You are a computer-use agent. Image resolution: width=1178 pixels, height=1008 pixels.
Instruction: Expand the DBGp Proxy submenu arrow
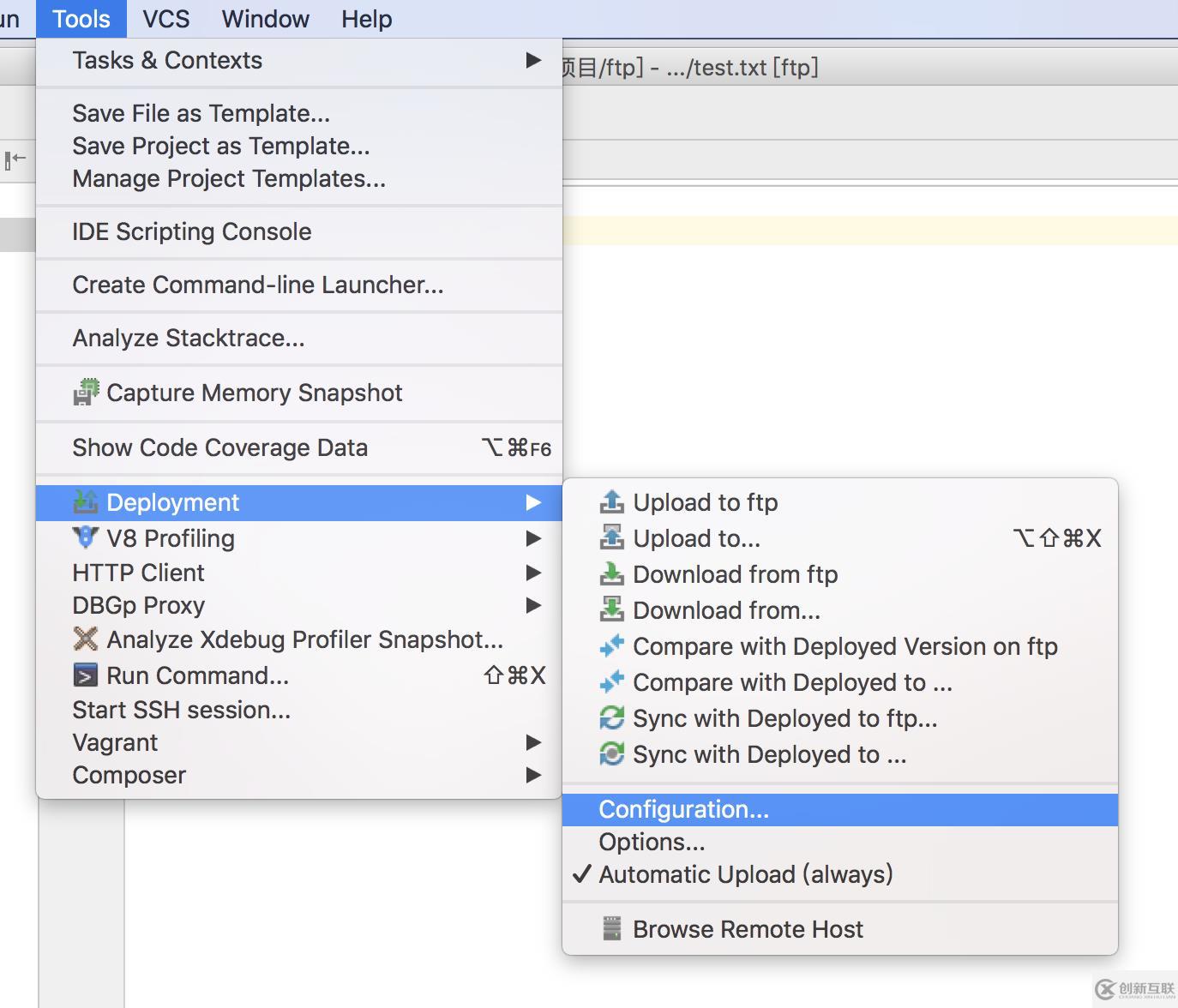[x=533, y=605]
